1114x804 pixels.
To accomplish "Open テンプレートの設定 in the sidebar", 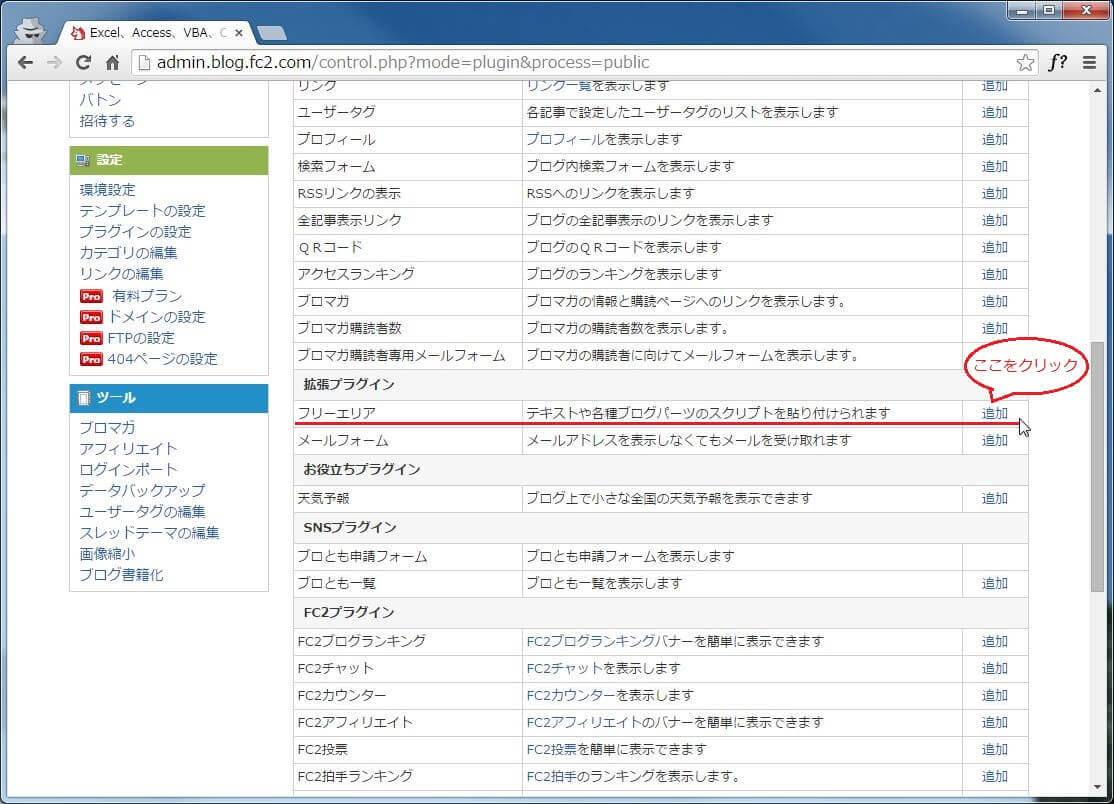I will [x=142, y=211].
